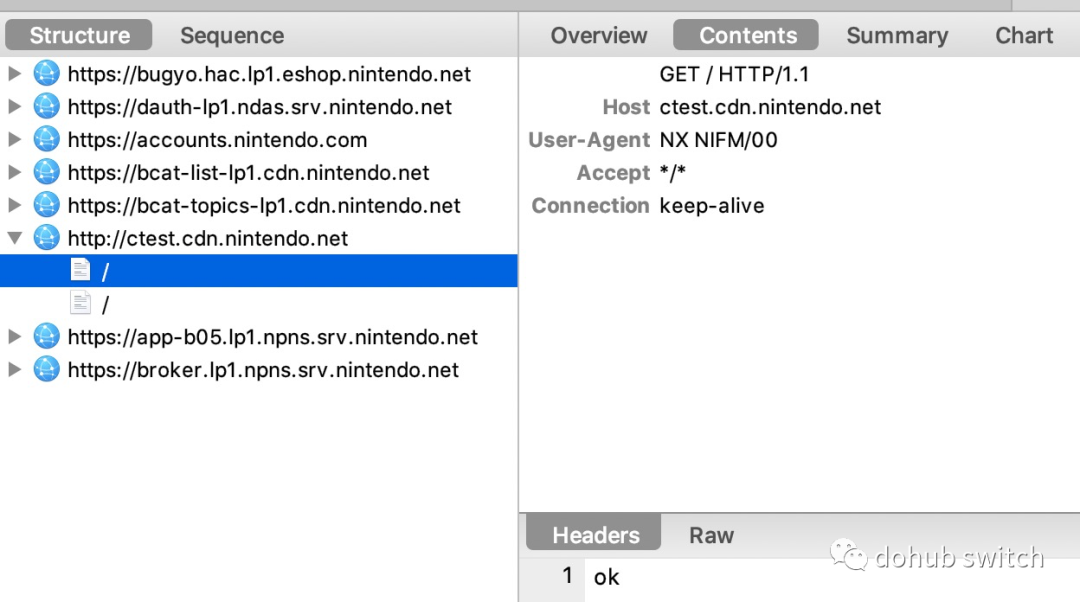Select http://ctest.cdn.nintendo.net row

[x=259, y=238]
